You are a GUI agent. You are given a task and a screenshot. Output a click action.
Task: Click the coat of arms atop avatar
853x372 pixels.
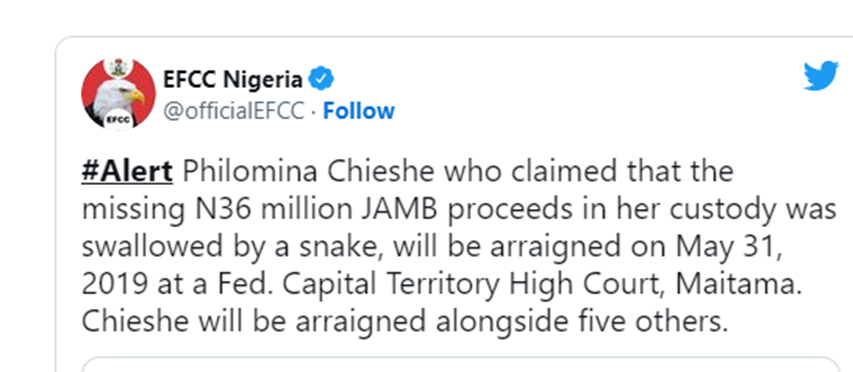point(117,67)
